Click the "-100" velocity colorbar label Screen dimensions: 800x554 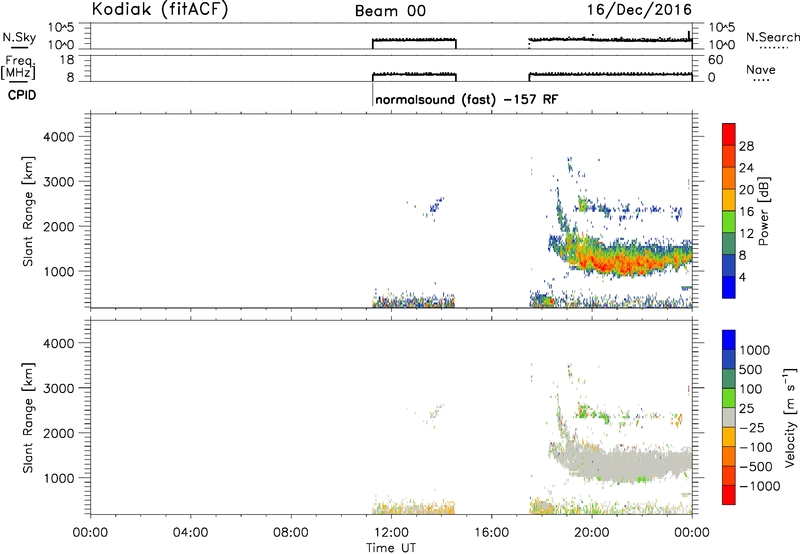click(x=755, y=447)
